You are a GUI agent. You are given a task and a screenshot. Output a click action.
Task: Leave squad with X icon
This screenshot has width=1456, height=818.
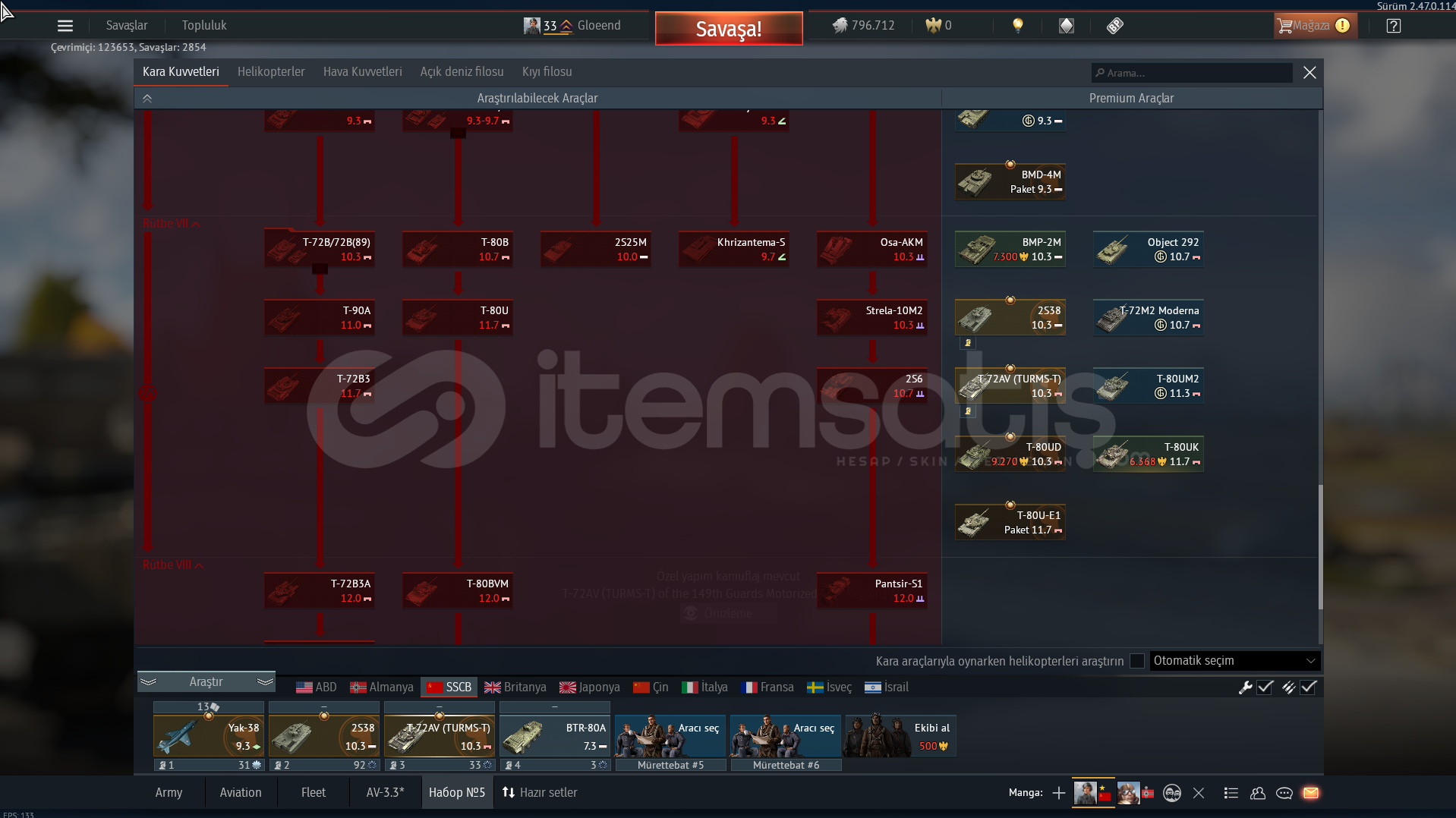pos(1199,793)
